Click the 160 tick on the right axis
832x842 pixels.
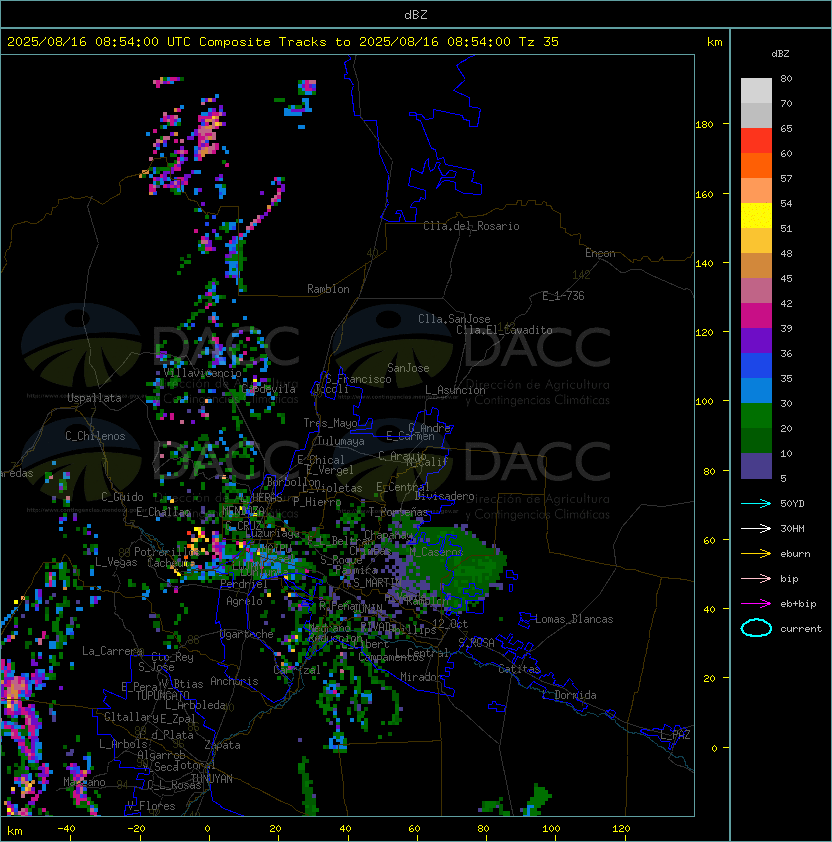click(704, 194)
